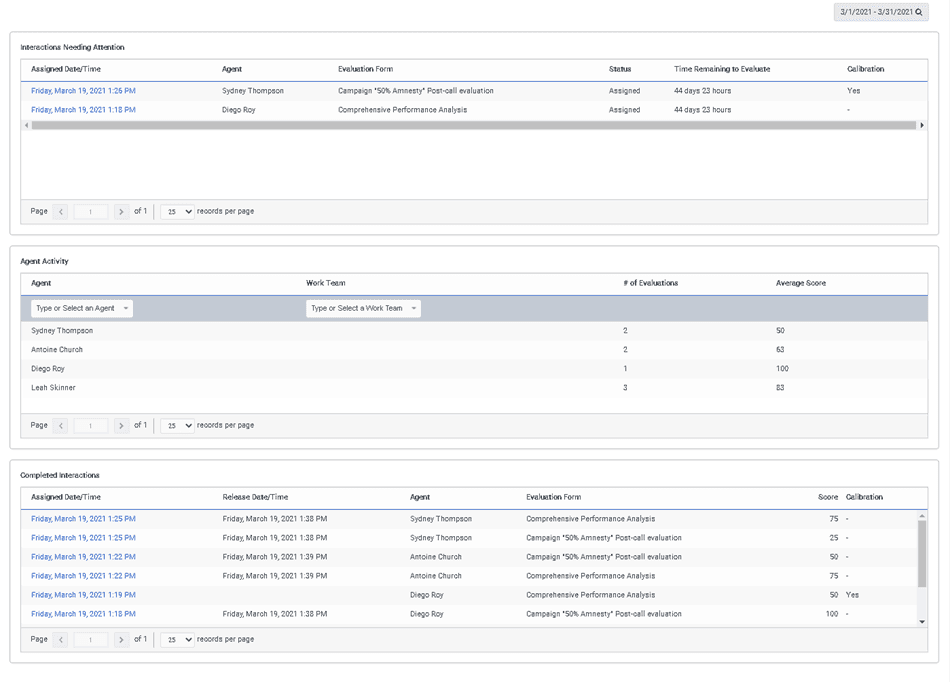Click previous page arrow under Agent Activity

pos(60,425)
